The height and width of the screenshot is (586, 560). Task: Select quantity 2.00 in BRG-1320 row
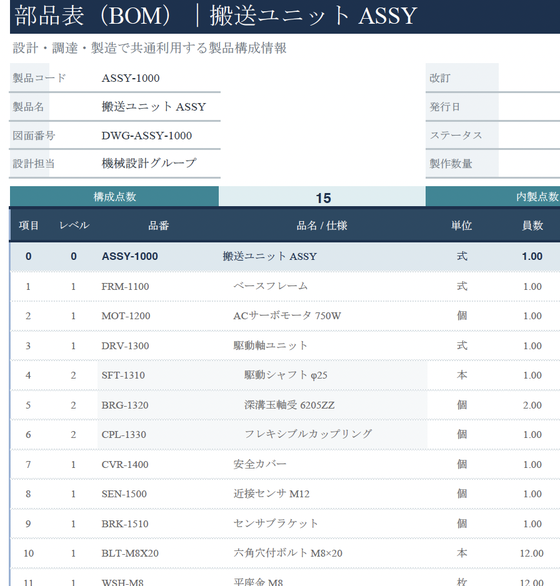click(532, 405)
